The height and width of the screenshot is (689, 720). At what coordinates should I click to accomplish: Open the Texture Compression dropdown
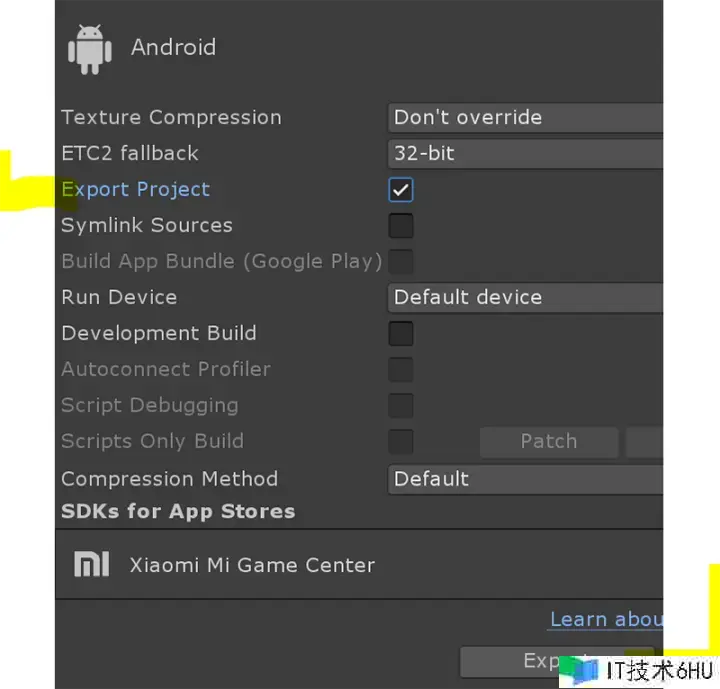coord(525,118)
